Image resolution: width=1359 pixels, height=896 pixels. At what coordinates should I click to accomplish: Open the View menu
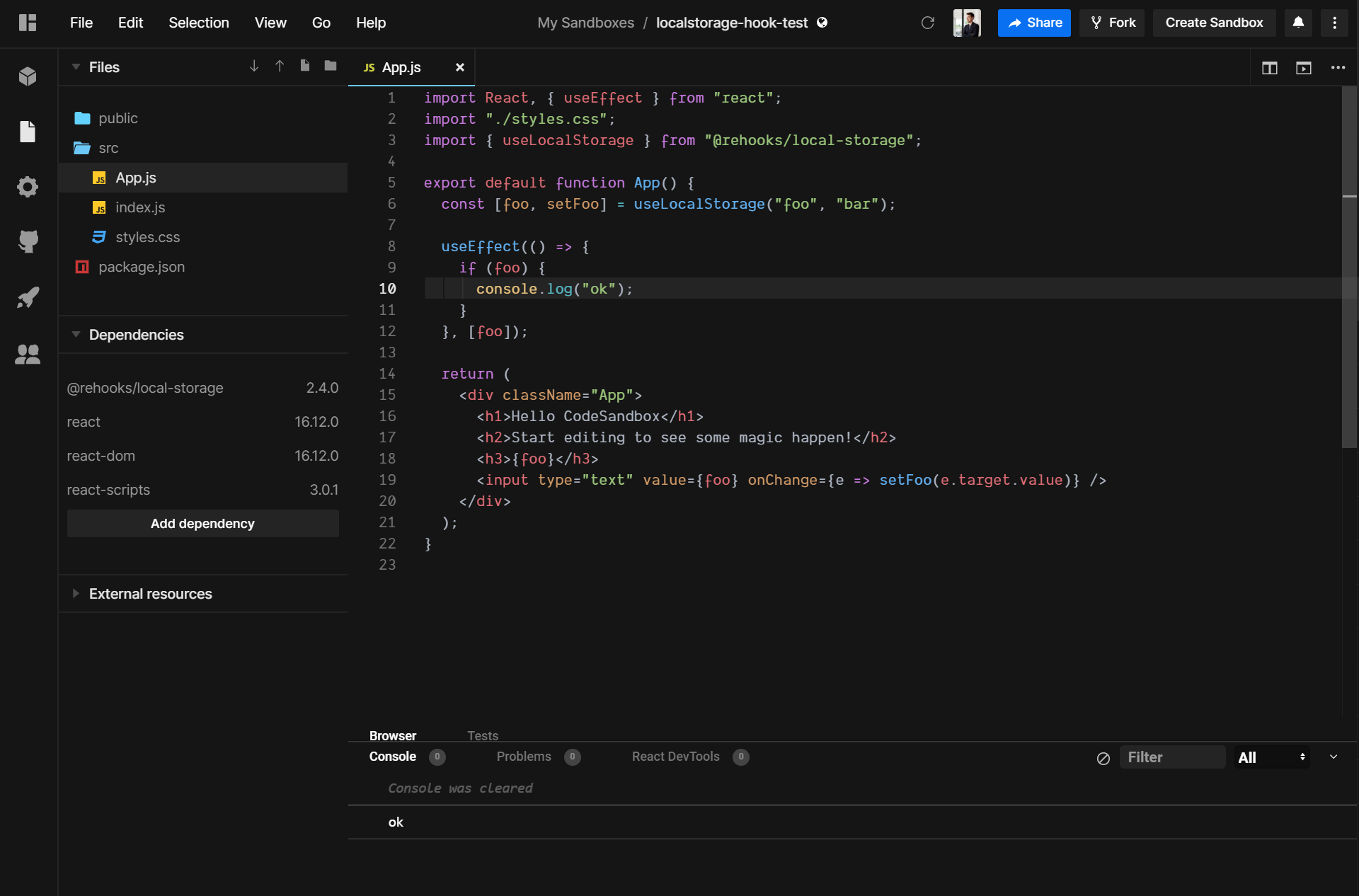coord(270,23)
